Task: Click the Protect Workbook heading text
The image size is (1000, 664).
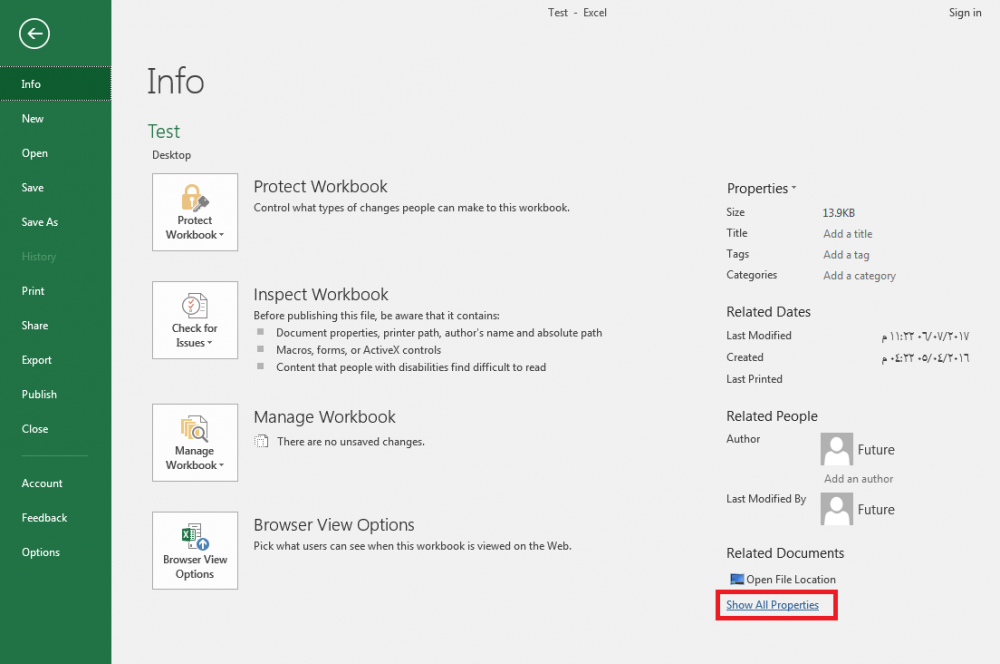Action: click(320, 186)
